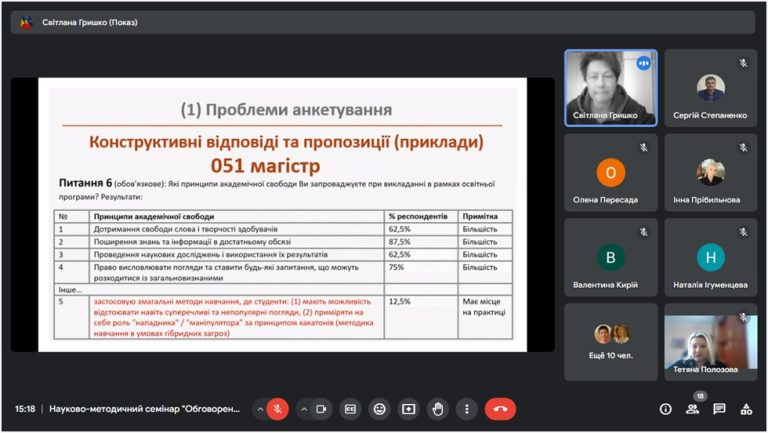Click row 'Дотримання свободи слова і творчості здобувачів'
Screen dimensions: 768x433
coord(283,229)
